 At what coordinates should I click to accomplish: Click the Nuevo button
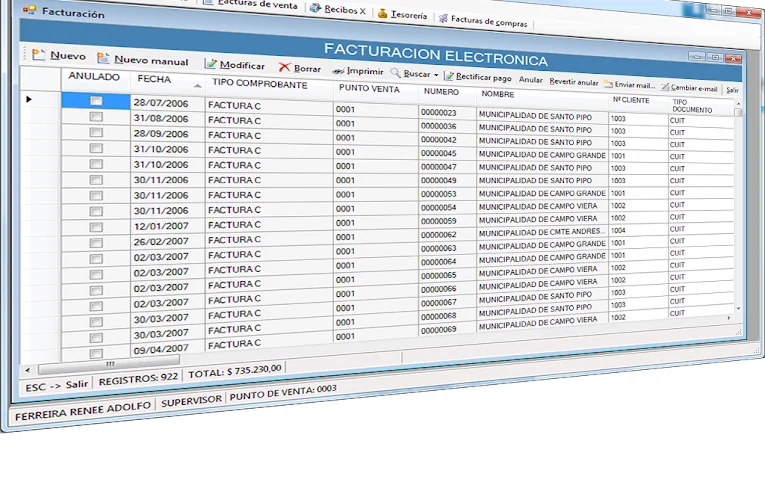tap(59, 55)
